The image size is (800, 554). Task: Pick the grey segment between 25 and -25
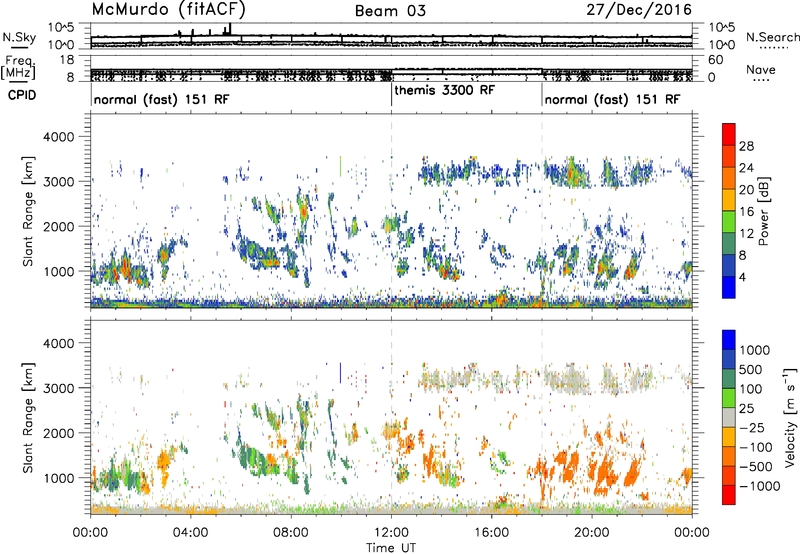click(x=729, y=417)
